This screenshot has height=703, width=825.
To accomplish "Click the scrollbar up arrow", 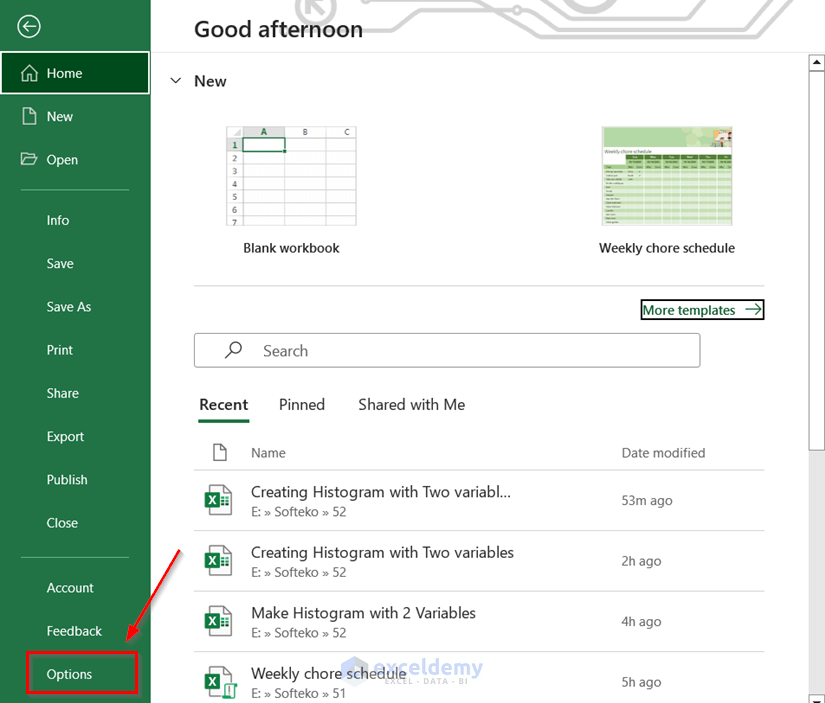I will (x=816, y=62).
